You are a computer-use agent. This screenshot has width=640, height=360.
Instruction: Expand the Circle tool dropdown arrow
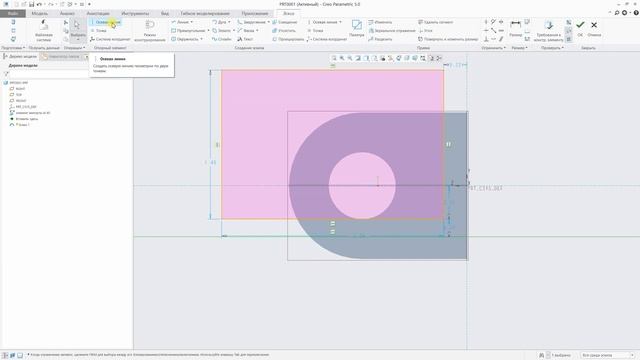[201, 39]
